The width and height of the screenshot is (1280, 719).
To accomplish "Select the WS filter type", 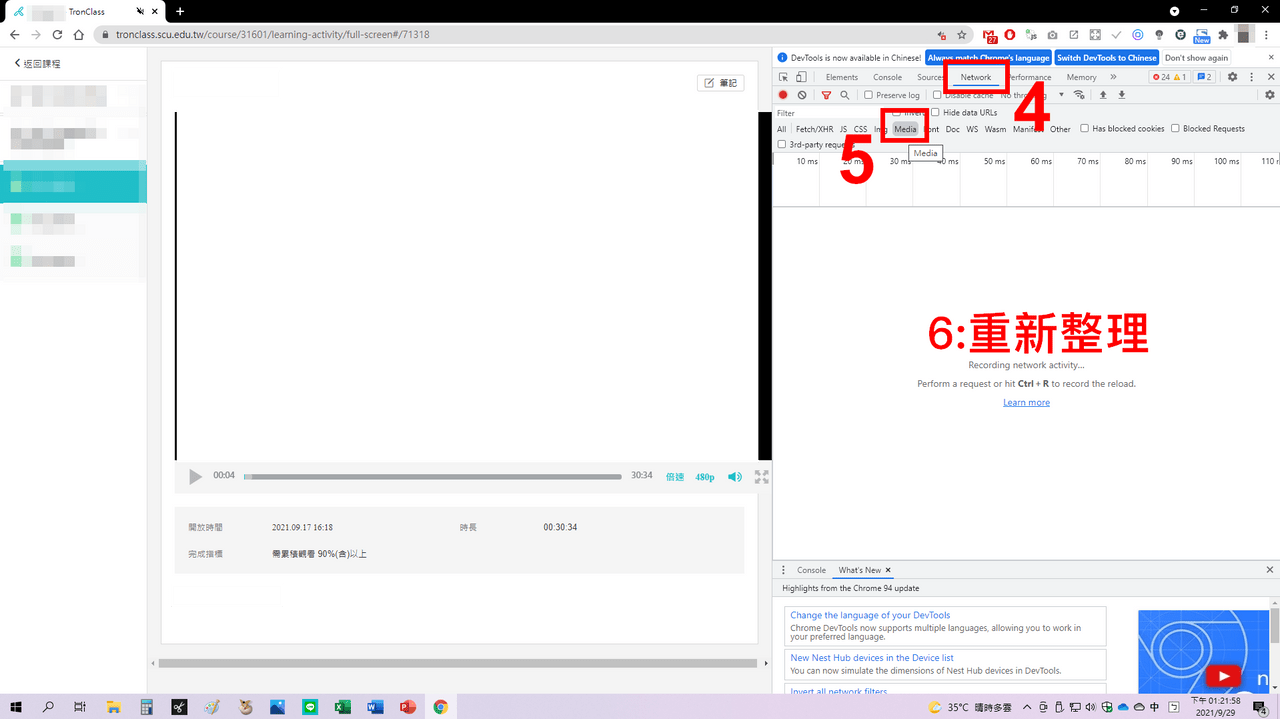I will 972,129.
